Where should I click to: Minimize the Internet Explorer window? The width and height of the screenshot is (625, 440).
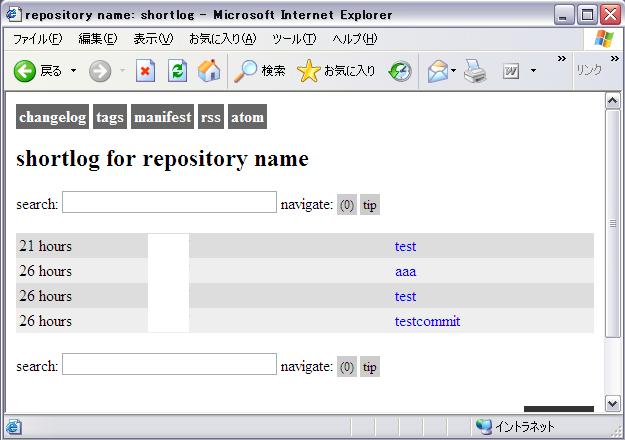coord(564,15)
